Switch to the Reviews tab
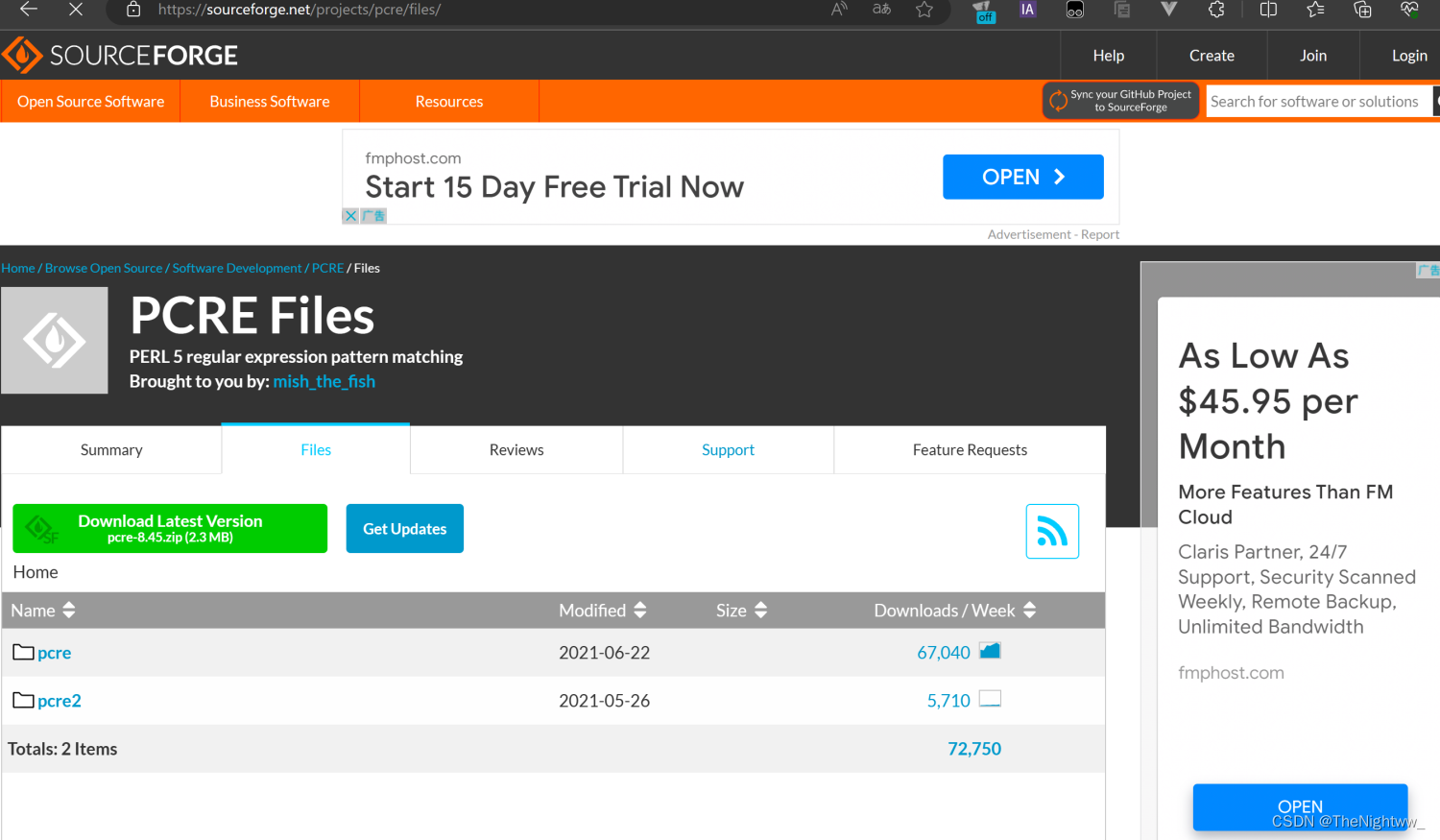1440x840 pixels. [x=516, y=450]
